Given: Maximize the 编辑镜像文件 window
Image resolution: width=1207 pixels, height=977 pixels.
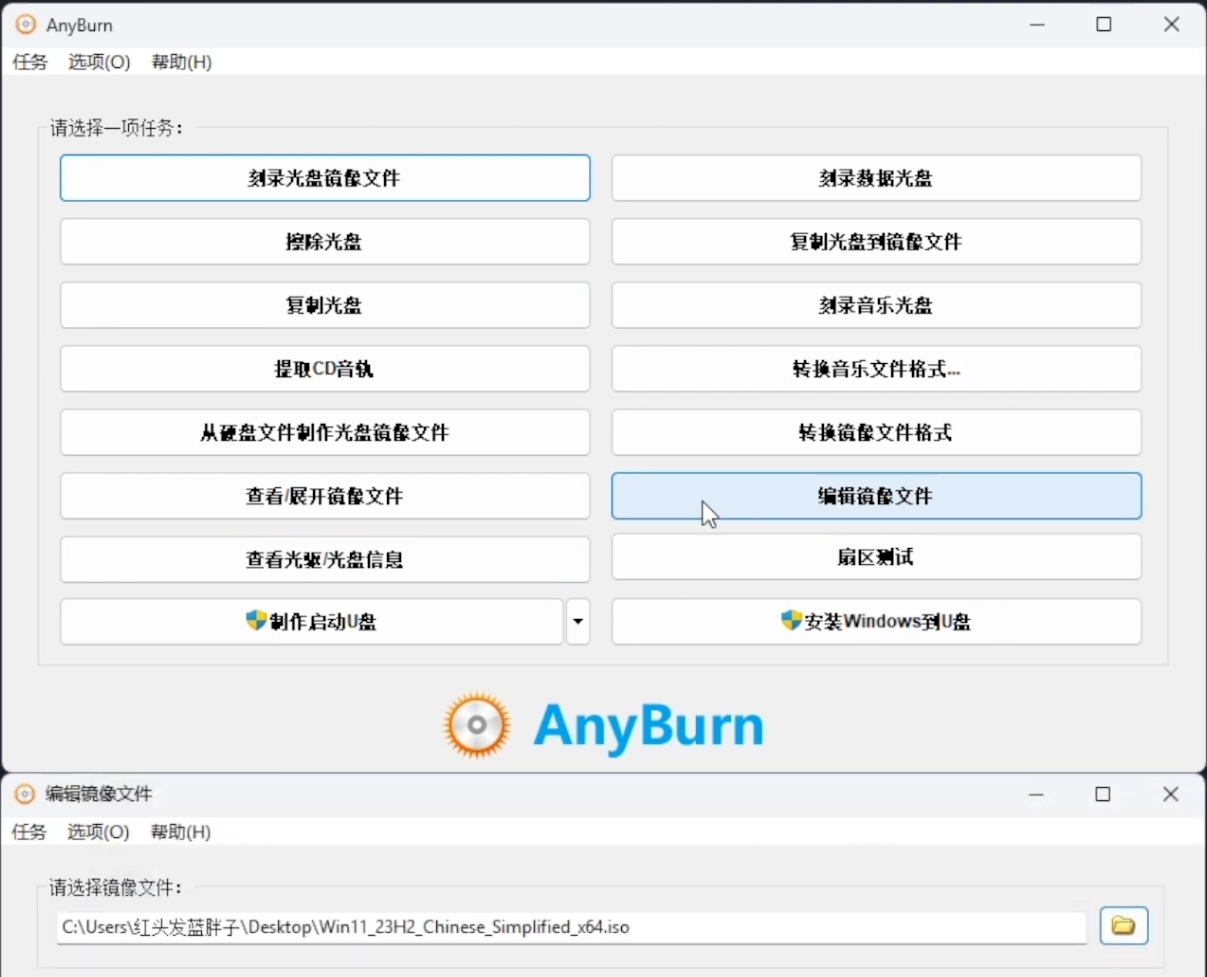Looking at the screenshot, I should [x=1102, y=794].
